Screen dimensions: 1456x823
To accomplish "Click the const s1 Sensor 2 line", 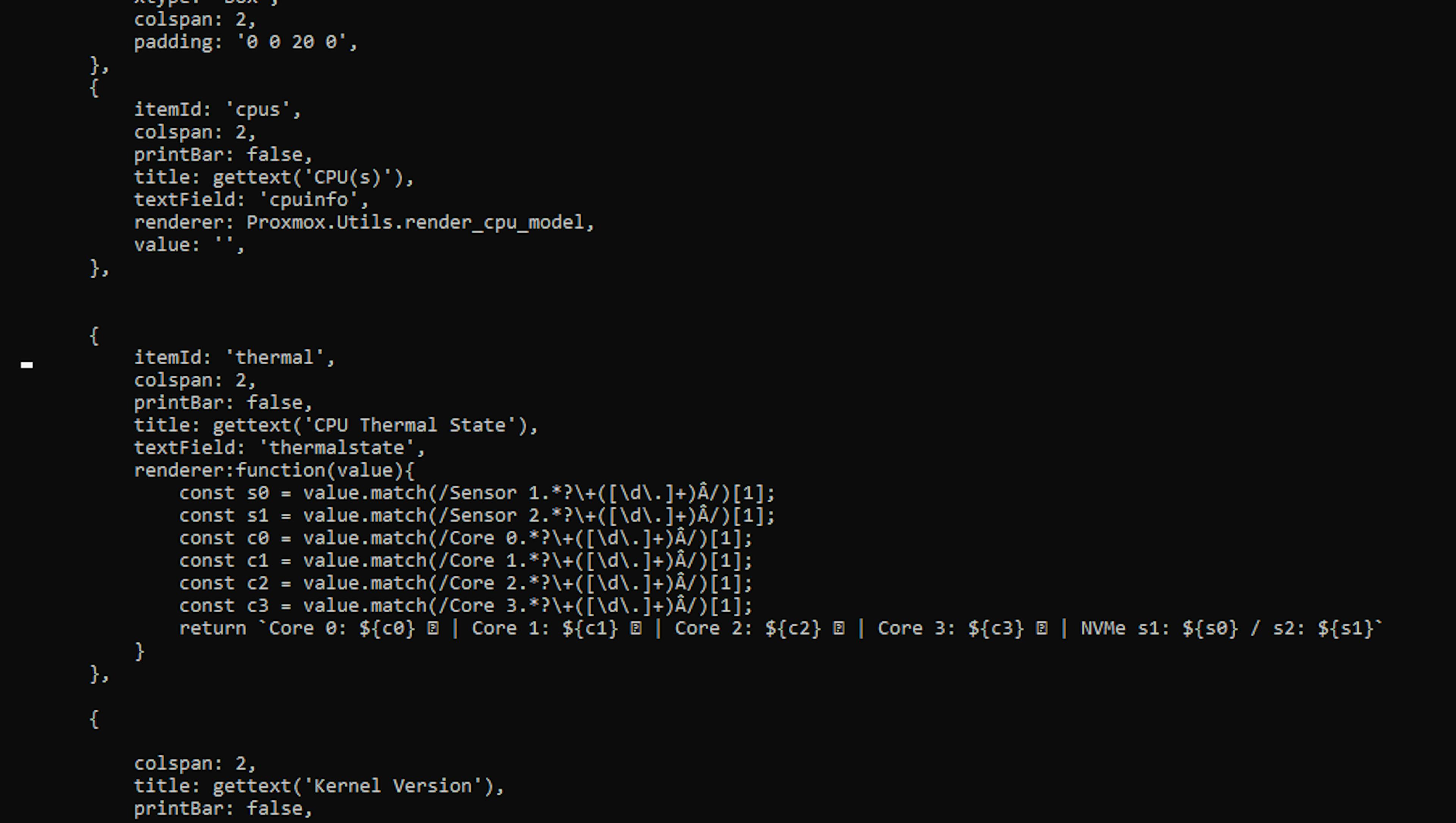I will click(477, 516).
